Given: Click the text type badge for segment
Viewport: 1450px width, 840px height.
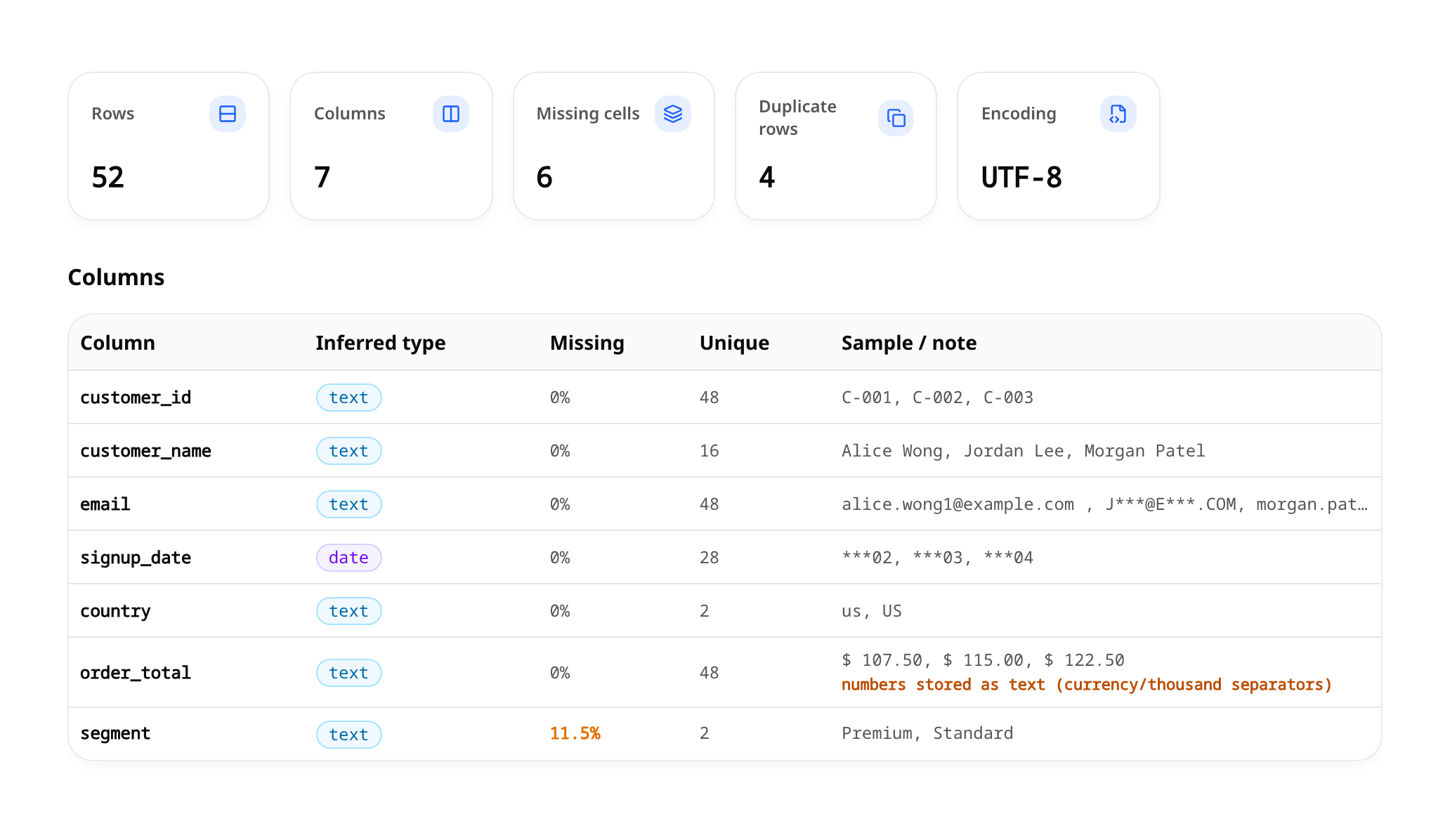Looking at the screenshot, I should click(348, 735).
